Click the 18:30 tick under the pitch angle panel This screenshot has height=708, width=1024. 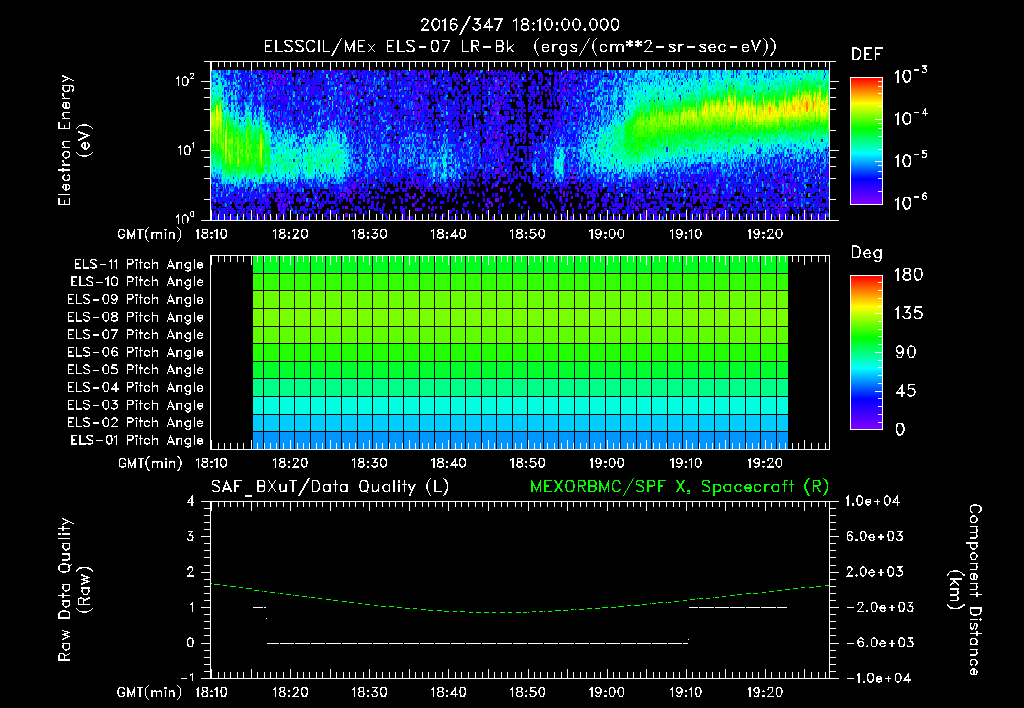point(369,463)
